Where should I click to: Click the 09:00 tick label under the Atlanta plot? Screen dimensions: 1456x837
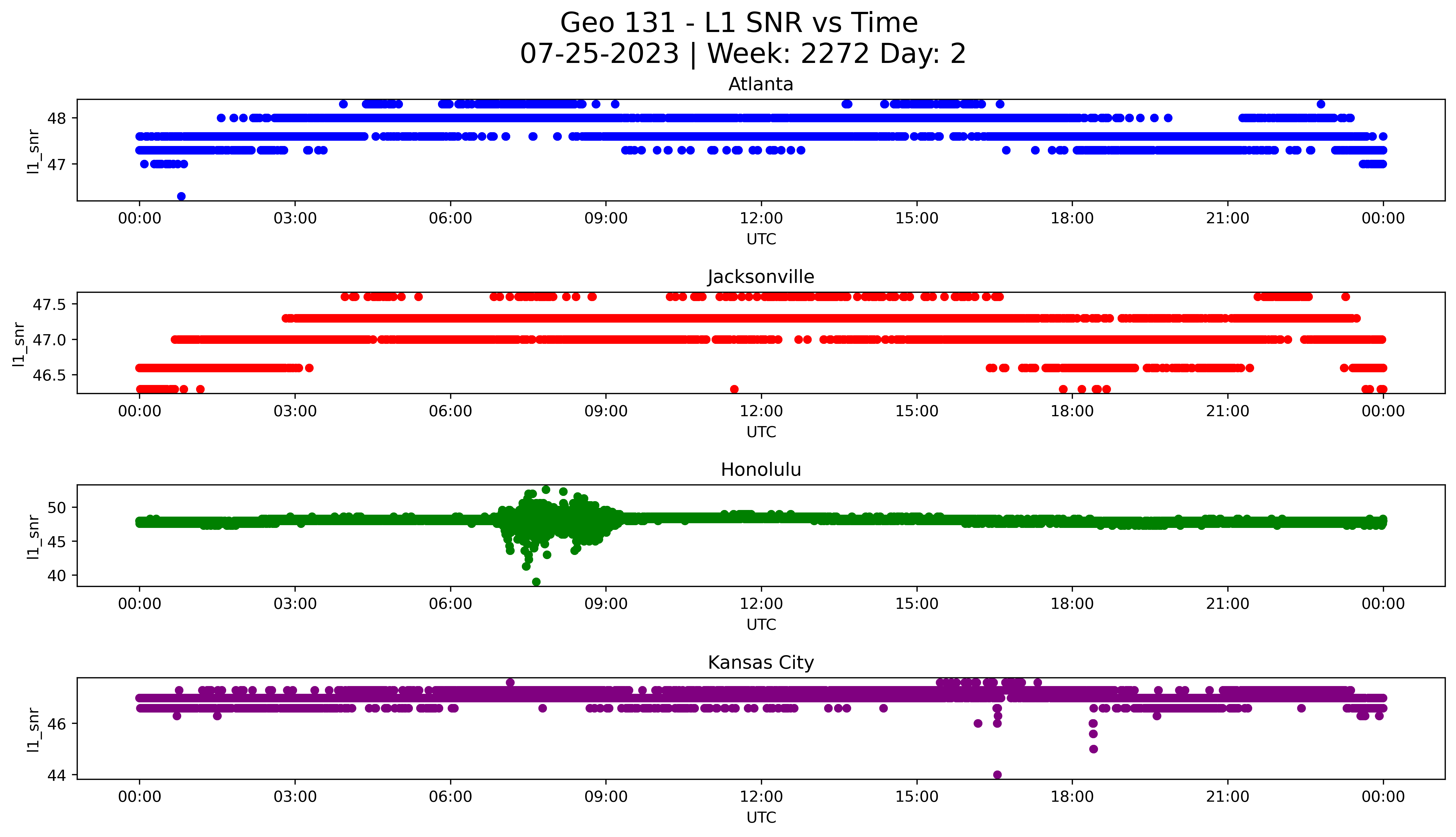[x=606, y=219]
